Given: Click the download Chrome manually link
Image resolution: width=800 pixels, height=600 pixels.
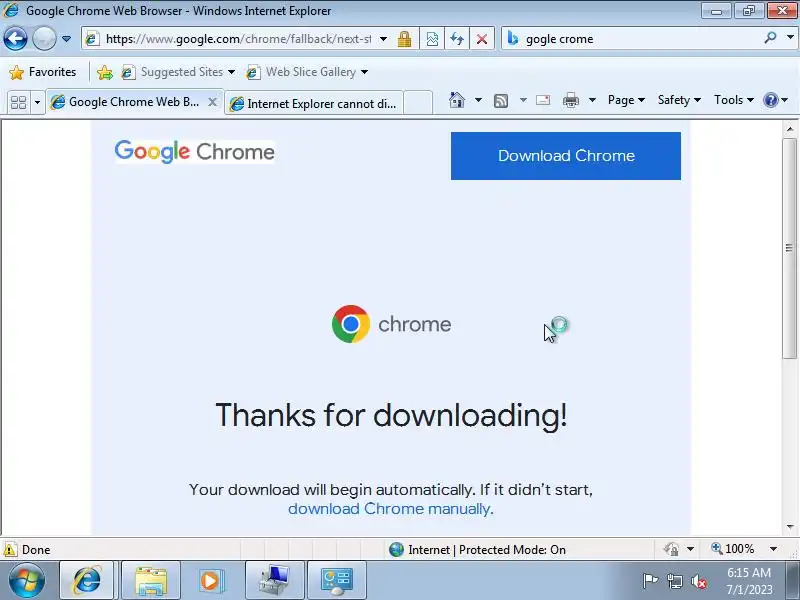Looking at the screenshot, I should 389,509.
